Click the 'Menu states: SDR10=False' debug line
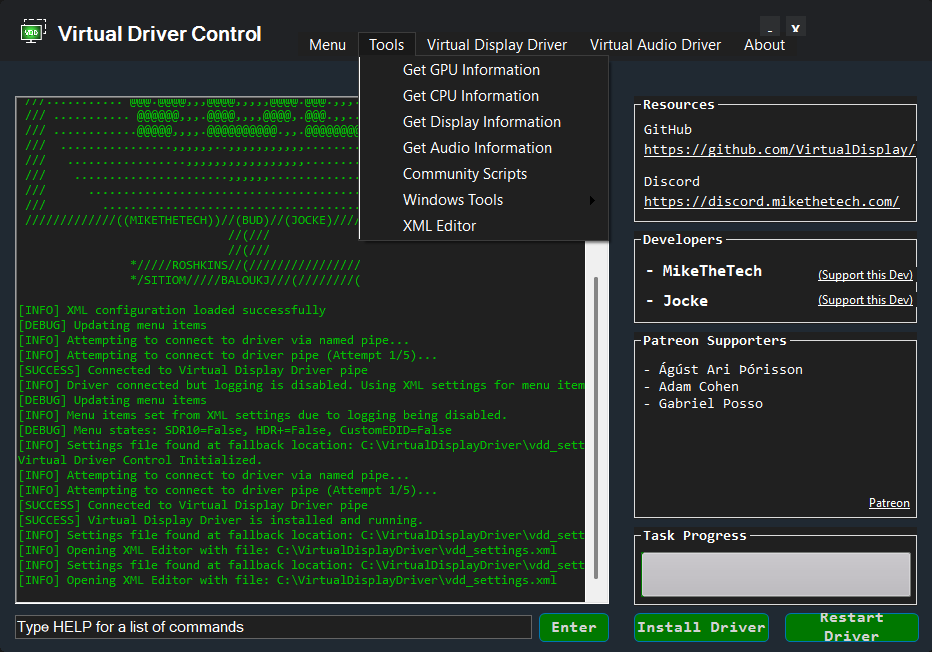This screenshot has height=652, width=932. click(235, 430)
